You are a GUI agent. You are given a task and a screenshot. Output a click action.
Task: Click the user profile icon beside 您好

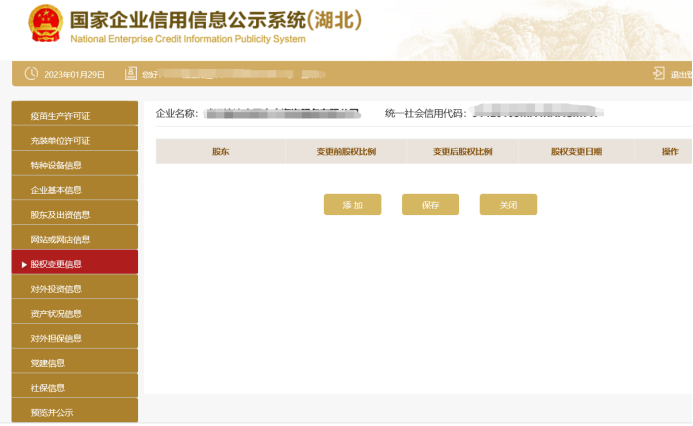click(x=130, y=74)
